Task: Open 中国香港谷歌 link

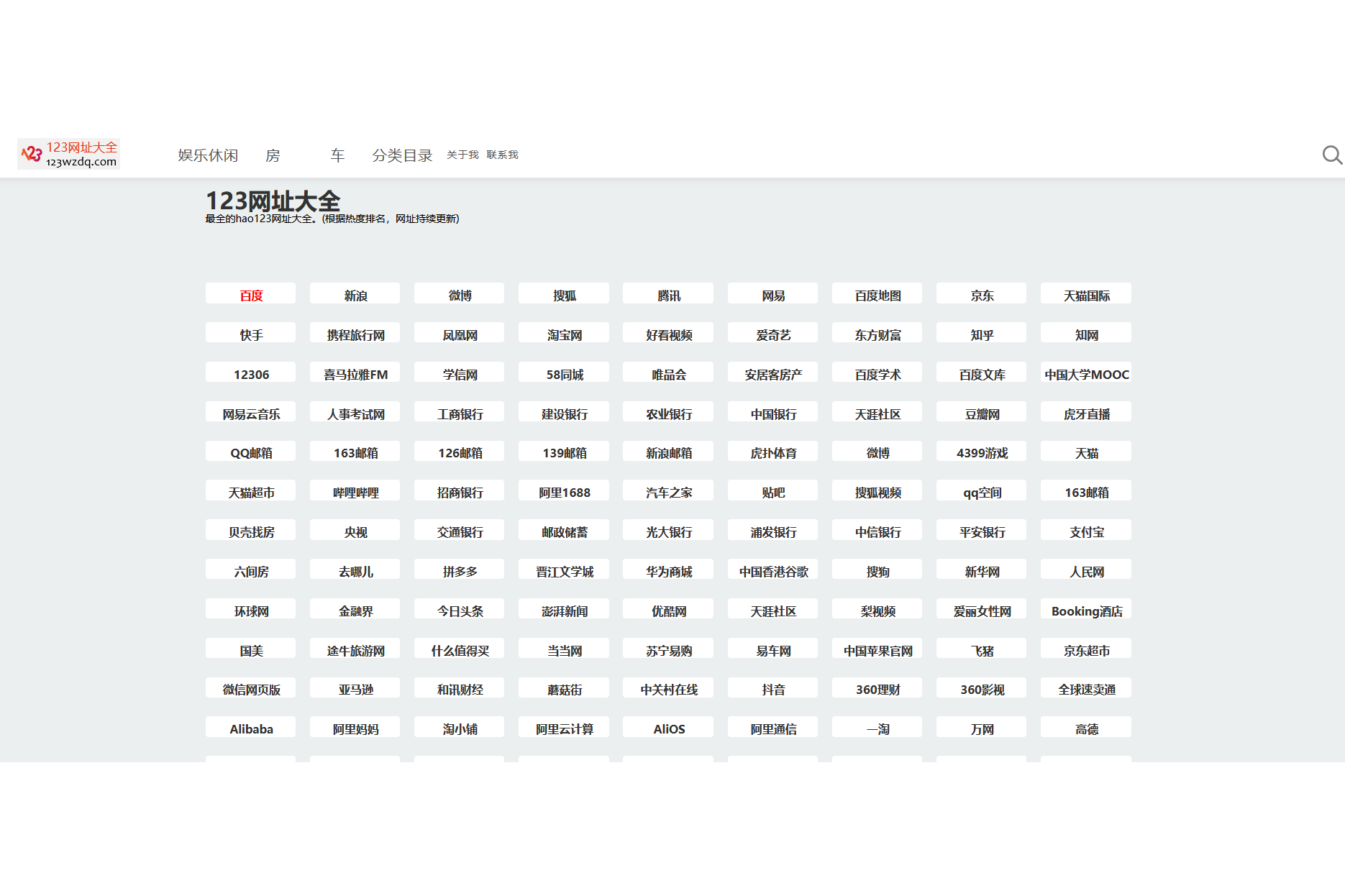Action: pyautogui.click(x=773, y=571)
